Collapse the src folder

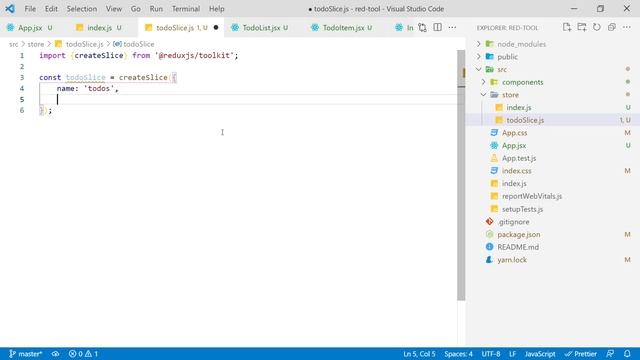tap(502, 69)
